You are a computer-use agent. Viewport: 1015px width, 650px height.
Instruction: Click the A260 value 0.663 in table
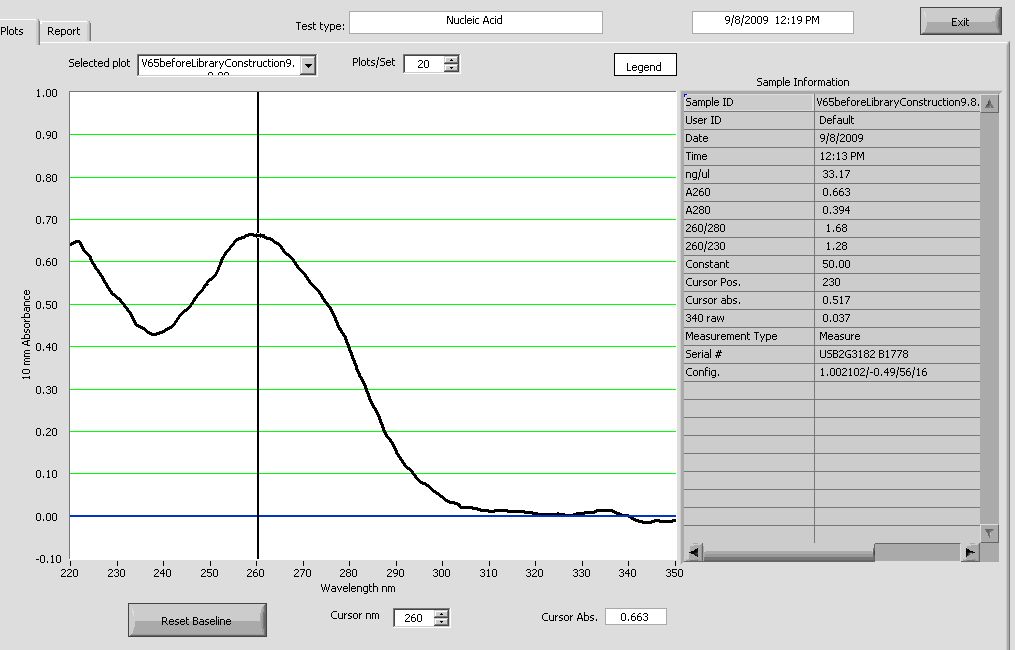(x=836, y=192)
